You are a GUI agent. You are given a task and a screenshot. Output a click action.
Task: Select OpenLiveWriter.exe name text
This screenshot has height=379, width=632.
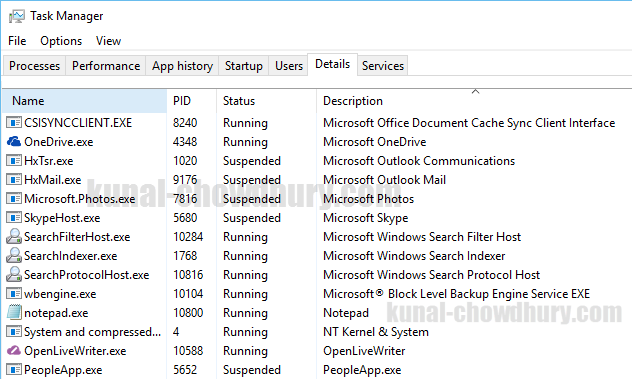(x=75, y=351)
